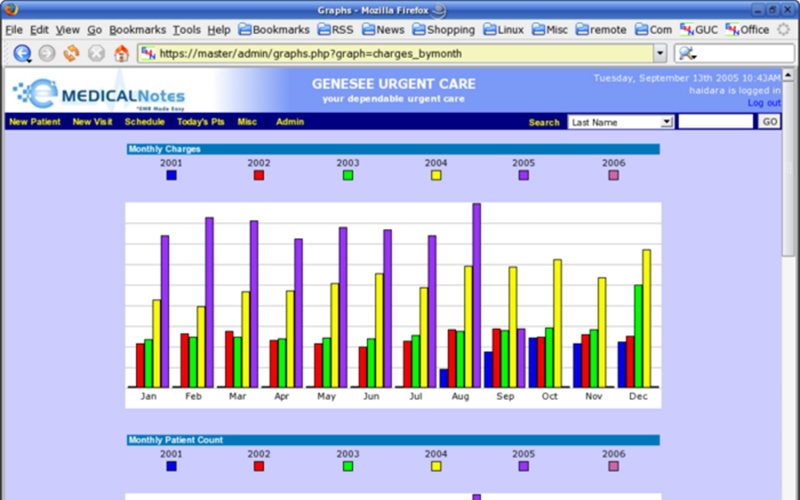Click the 2002 red swatch in Monthly Charges legend

(259, 175)
